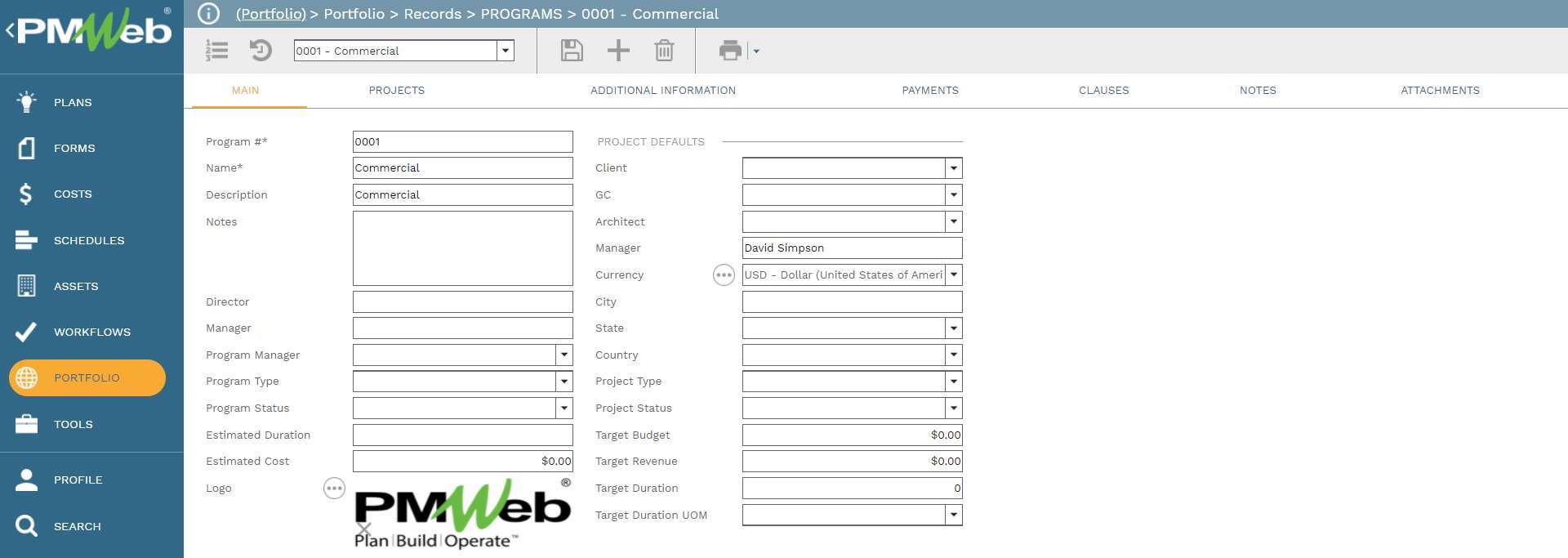Switch to the Projects tab
The image size is (1568, 558).
coord(396,91)
